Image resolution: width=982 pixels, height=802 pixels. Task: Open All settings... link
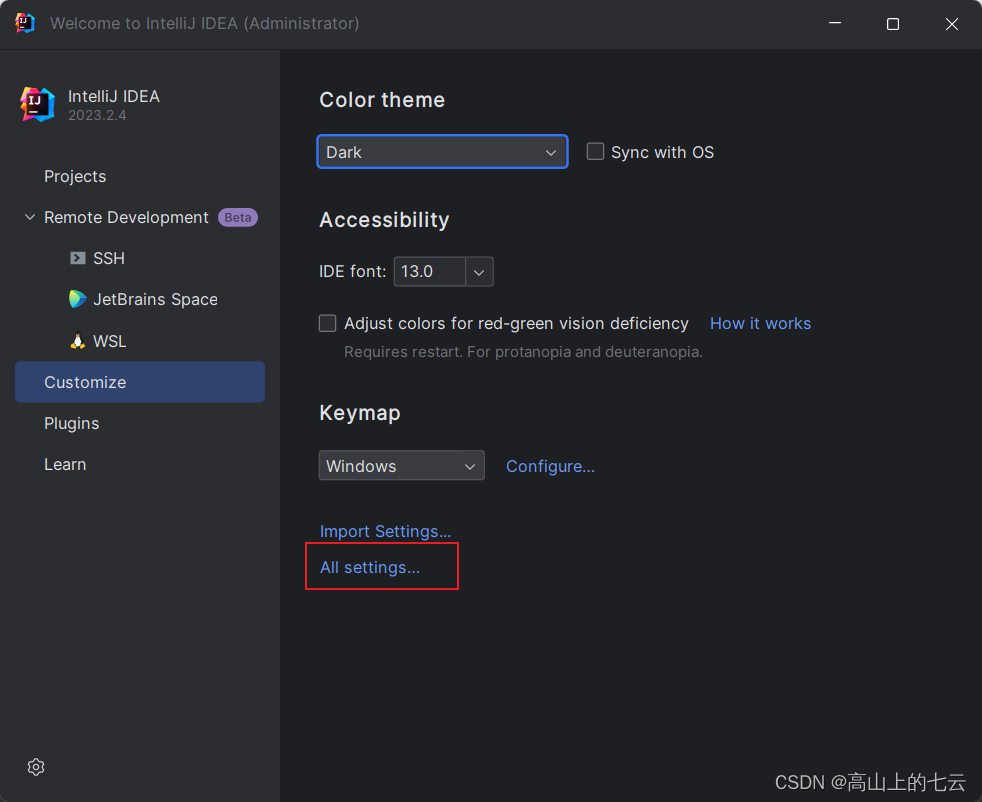pyautogui.click(x=370, y=567)
